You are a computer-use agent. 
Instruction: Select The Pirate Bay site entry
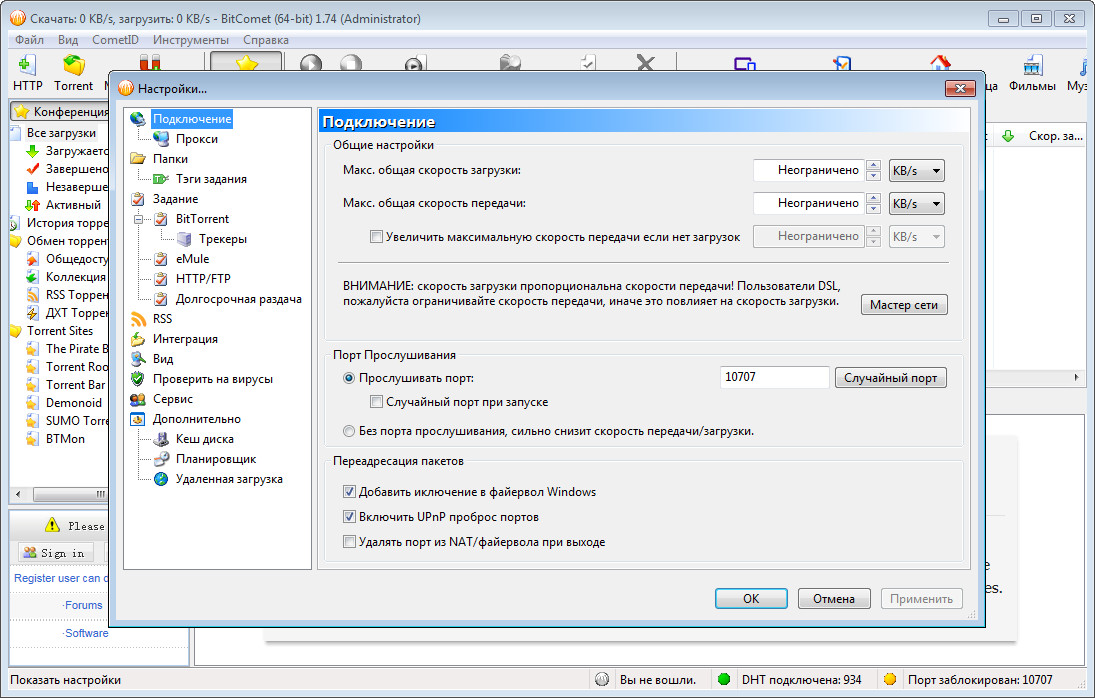point(66,349)
